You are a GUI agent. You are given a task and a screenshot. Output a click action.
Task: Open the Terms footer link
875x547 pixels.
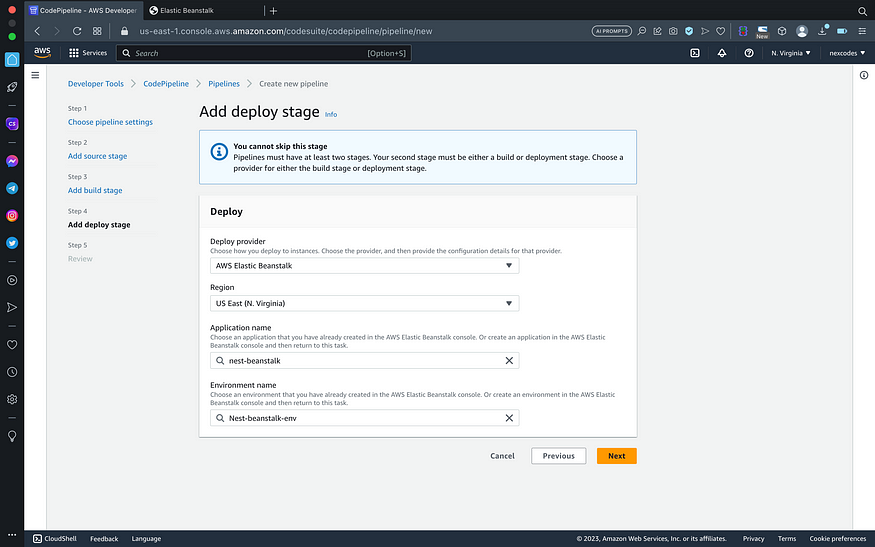click(787, 539)
